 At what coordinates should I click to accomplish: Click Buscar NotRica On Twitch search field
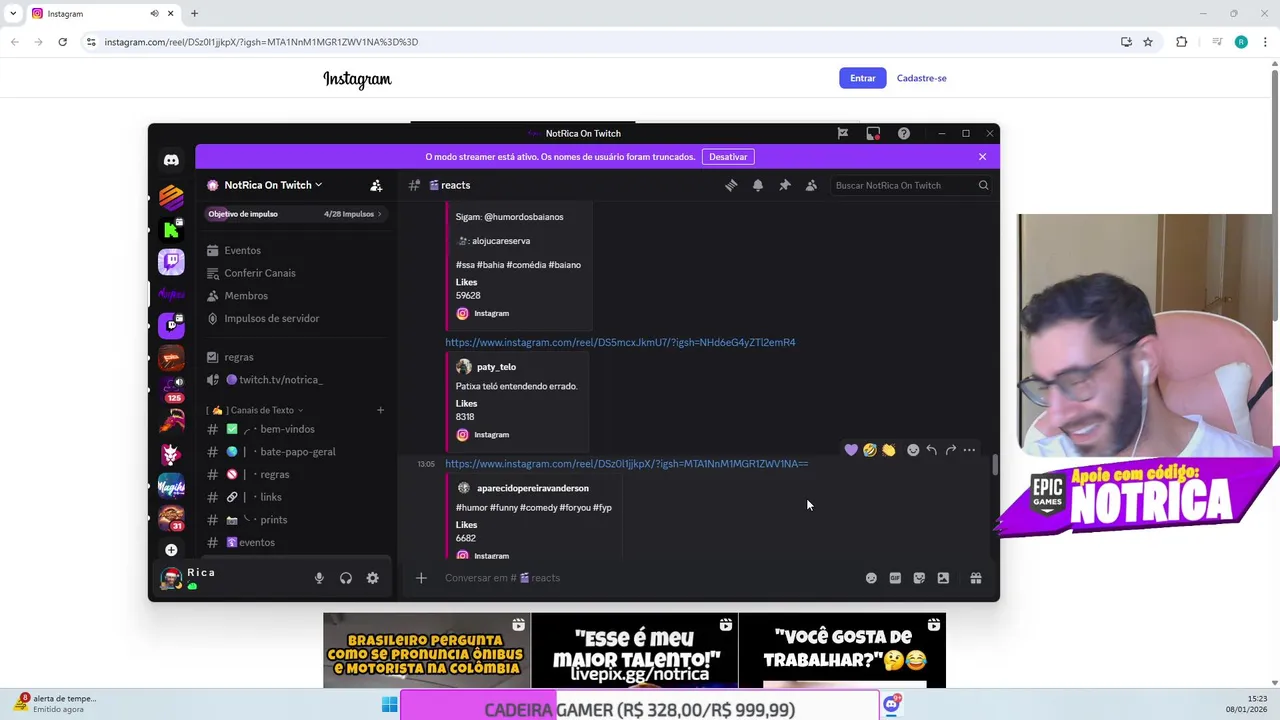tap(910, 185)
